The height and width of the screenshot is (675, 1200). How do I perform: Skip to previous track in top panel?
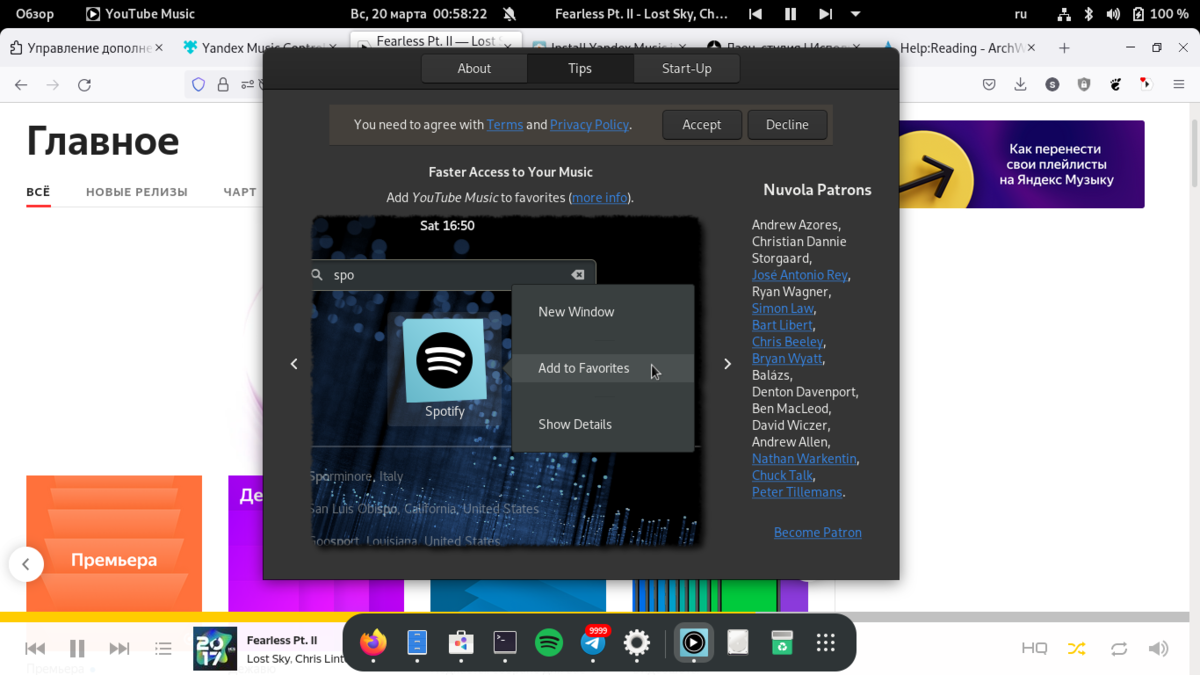(x=755, y=14)
